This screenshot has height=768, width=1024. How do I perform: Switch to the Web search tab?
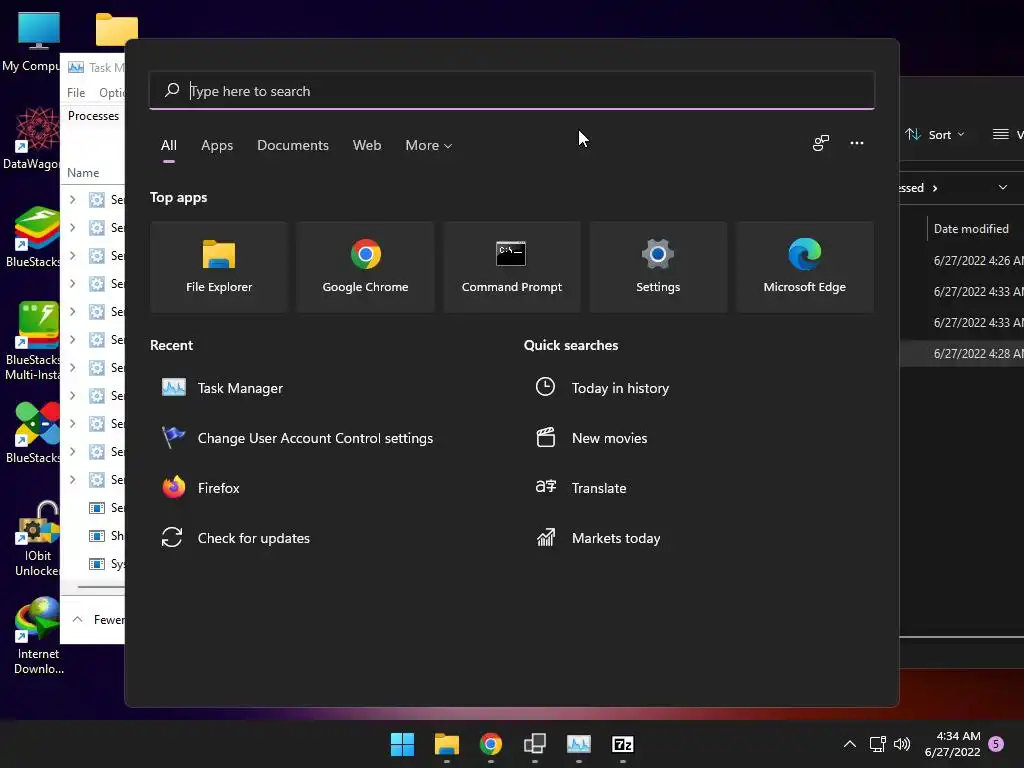point(367,146)
